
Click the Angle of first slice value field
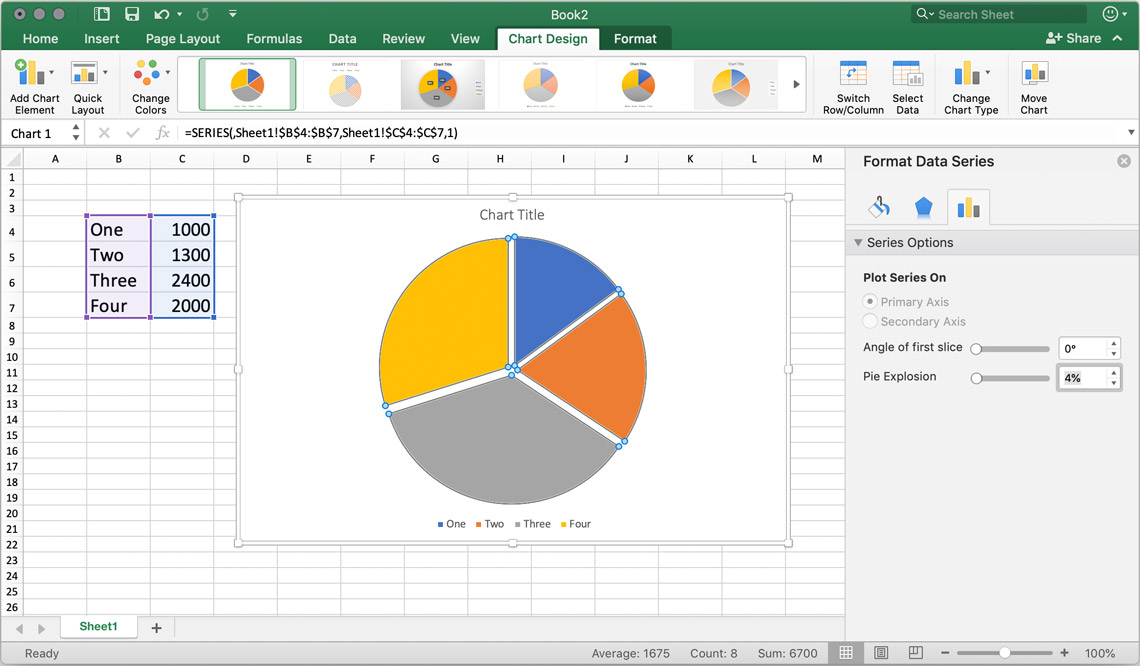[1083, 348]
